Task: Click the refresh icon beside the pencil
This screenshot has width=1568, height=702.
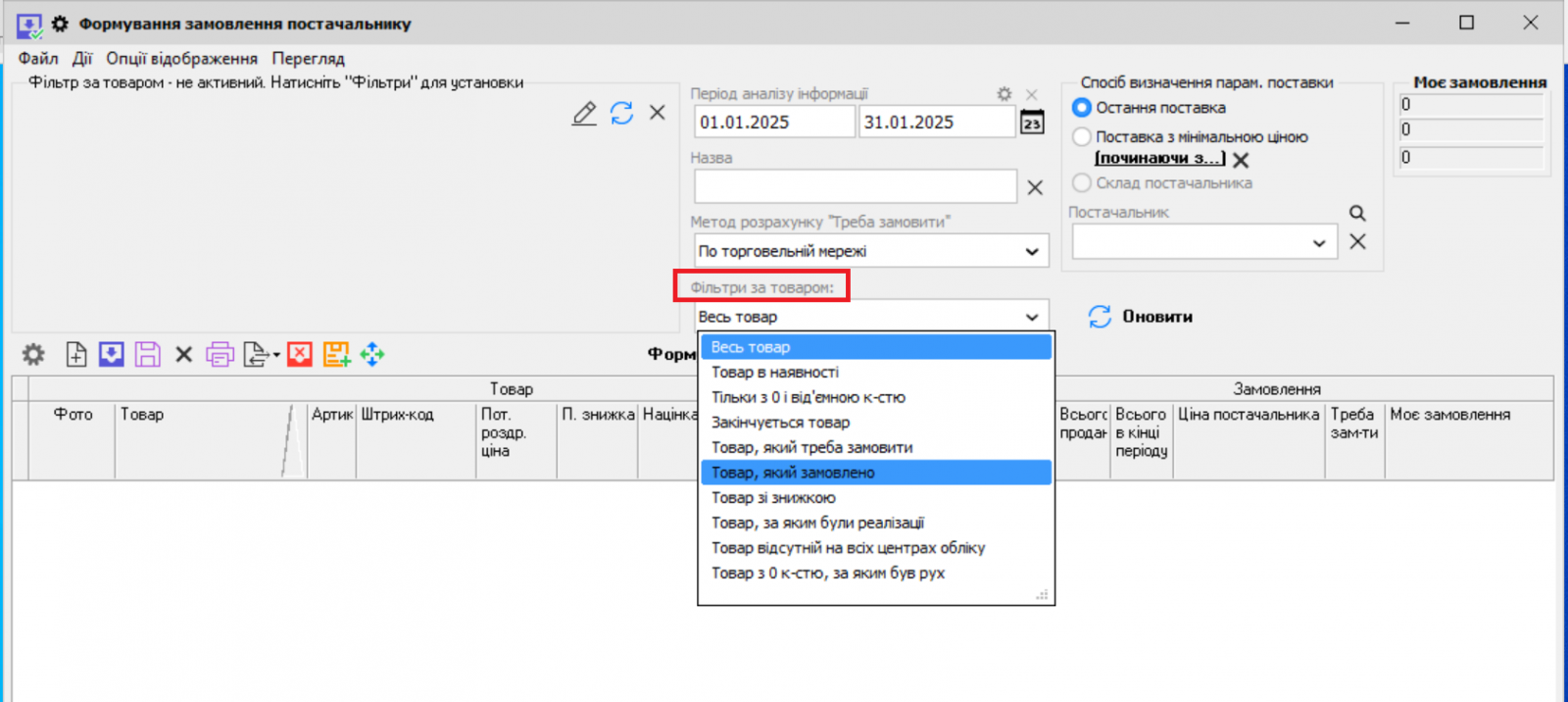Action: [x=621, y=114]
